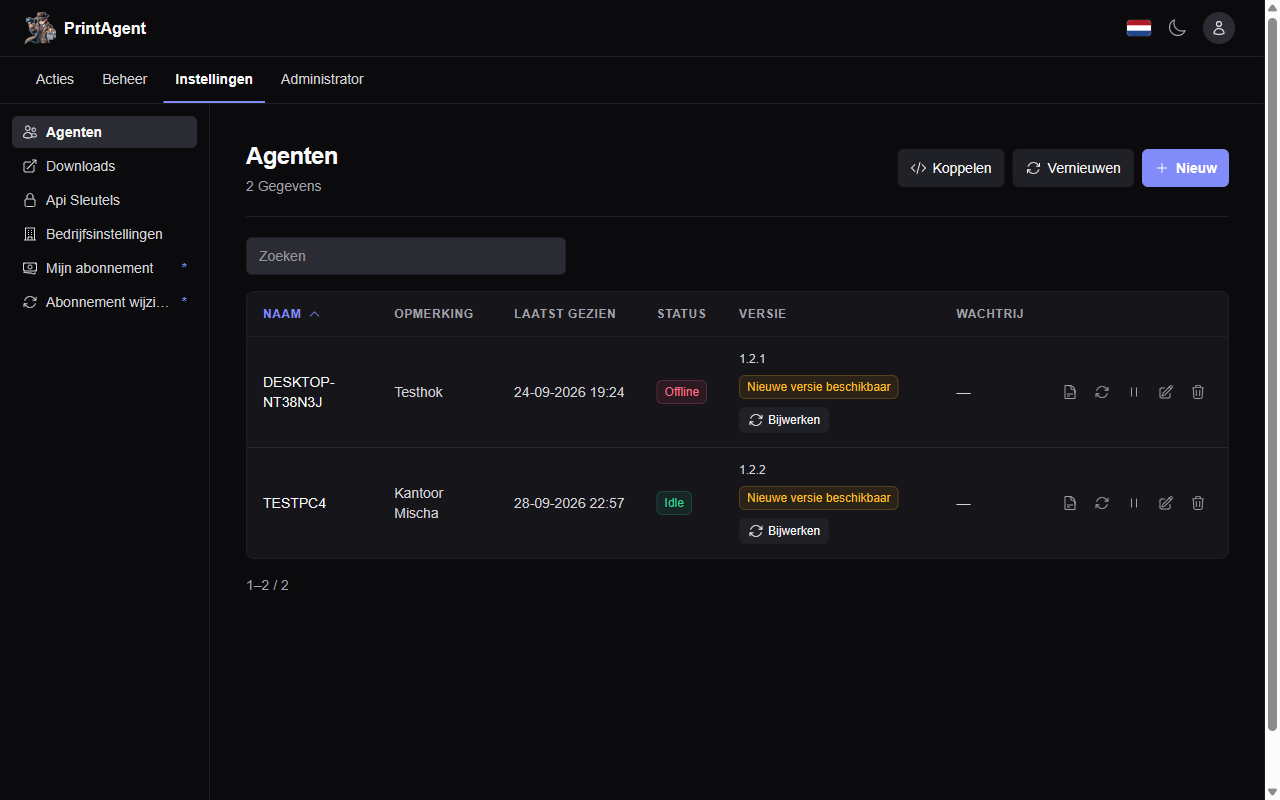
Task: Open the PrintAgent logo home link
Action: [x=85, y=28]
